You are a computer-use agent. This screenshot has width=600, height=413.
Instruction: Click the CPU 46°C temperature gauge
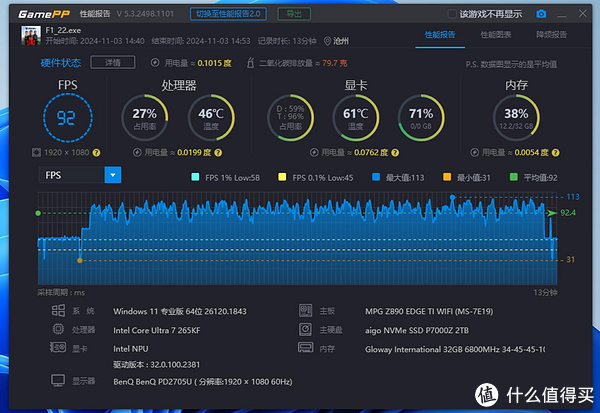[211, 118]
